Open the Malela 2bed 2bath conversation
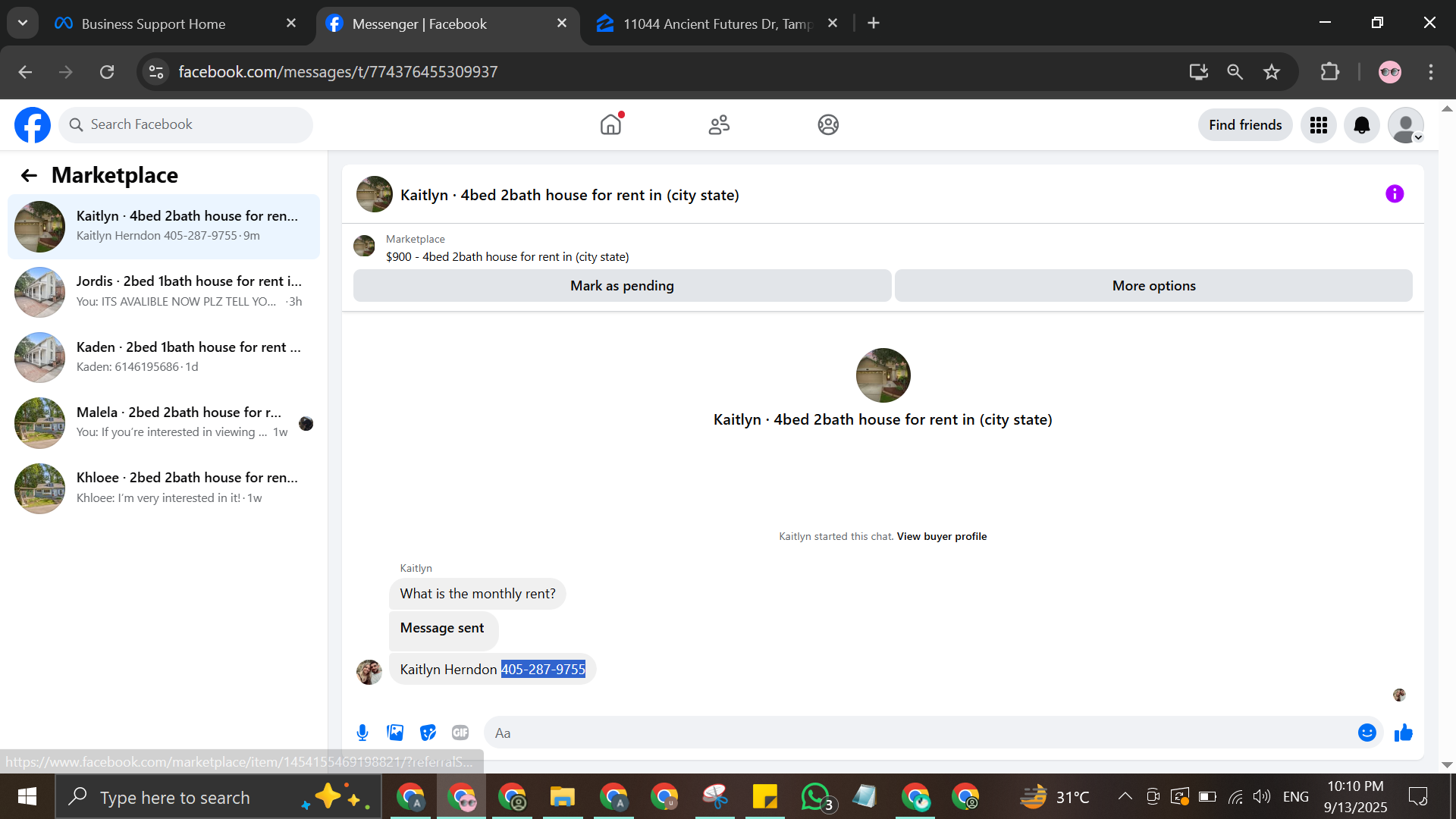1456x819 pixels. click(164, 423)
